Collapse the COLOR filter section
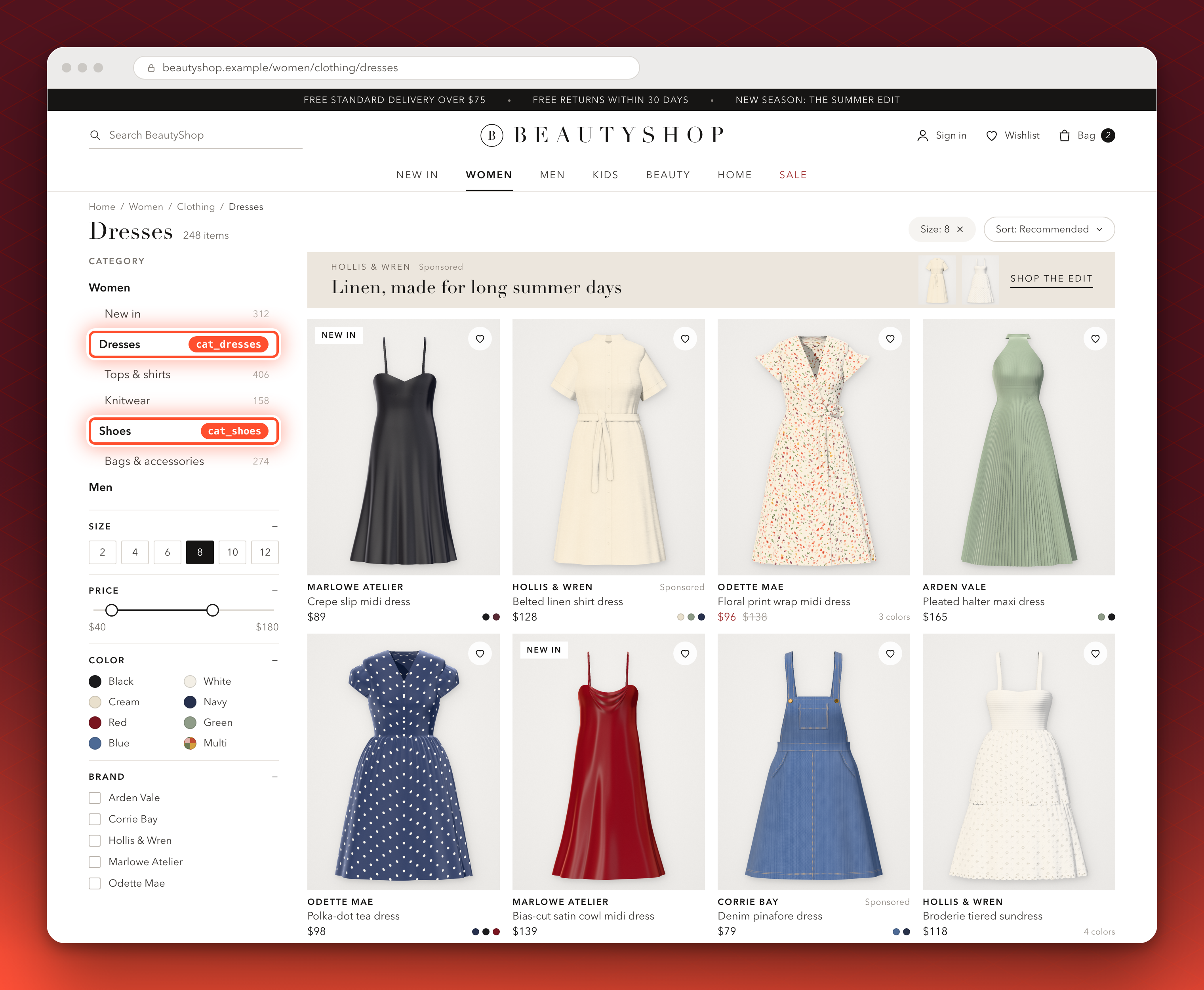Viewport: 1204px width, 990px height. point(275,660)
